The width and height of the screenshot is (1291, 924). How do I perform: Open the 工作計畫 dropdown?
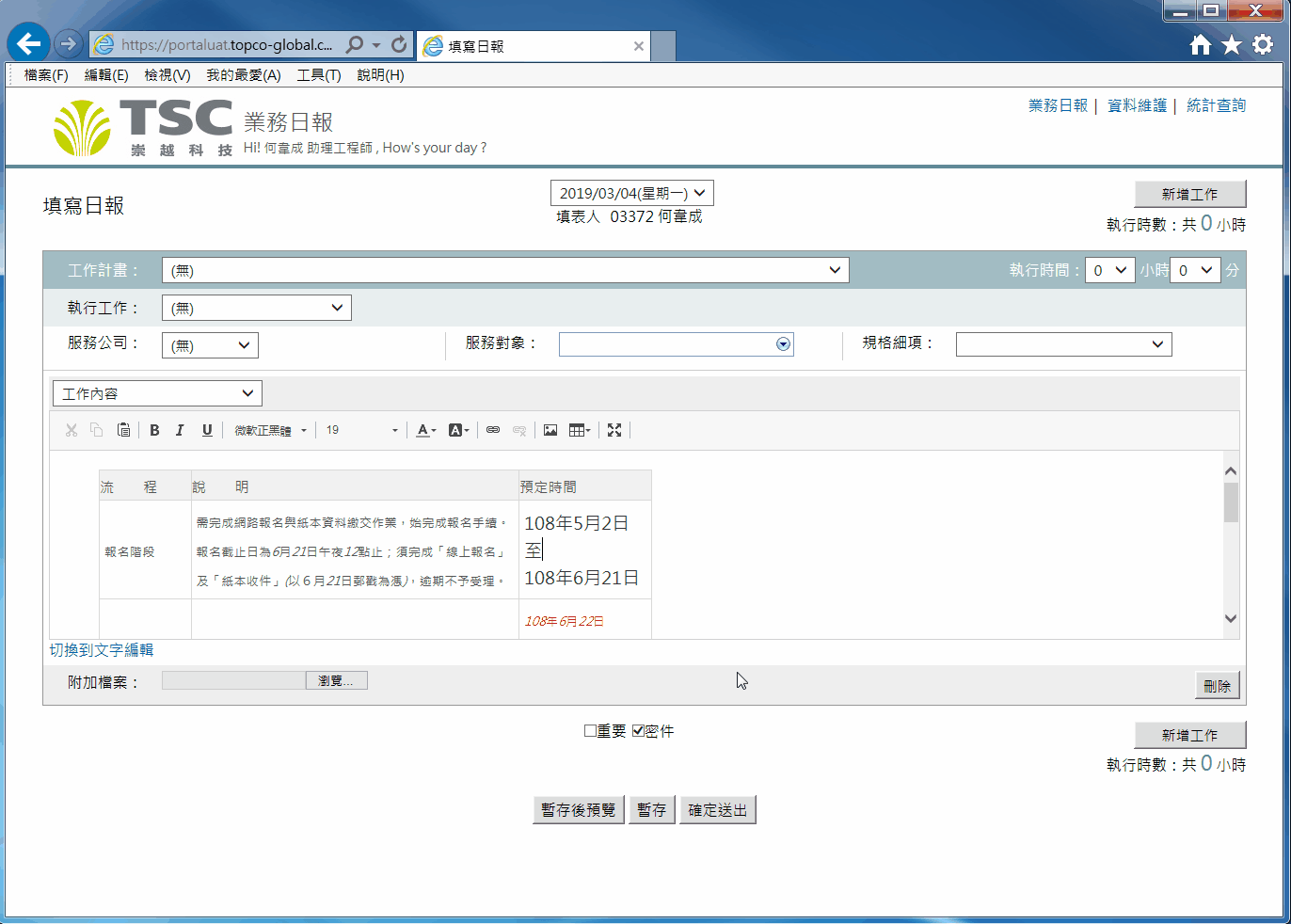(x=505, y=271)
